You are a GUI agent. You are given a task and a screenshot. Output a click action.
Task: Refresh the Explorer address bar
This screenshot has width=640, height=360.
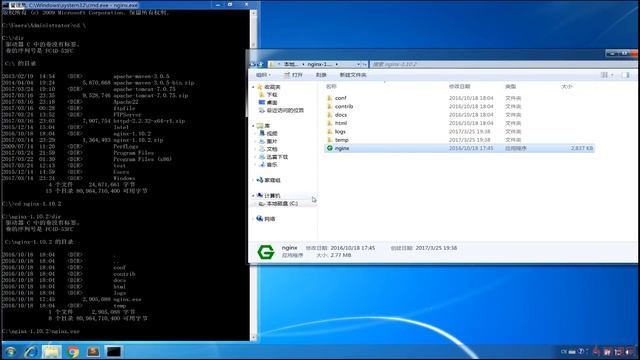click(365, 64)
